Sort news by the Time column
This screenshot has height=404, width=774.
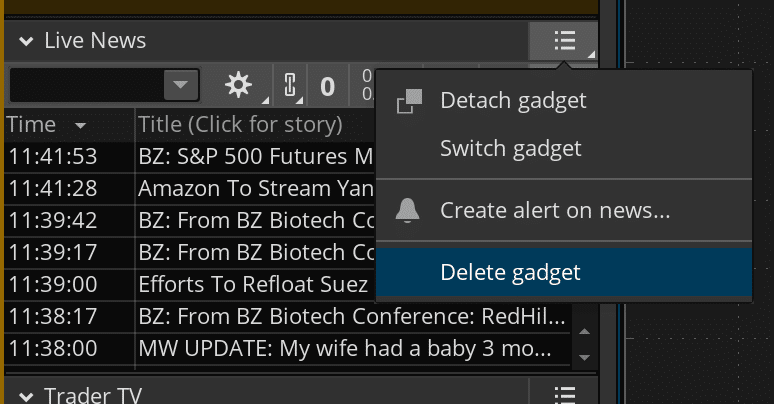(x=45, y=125)
